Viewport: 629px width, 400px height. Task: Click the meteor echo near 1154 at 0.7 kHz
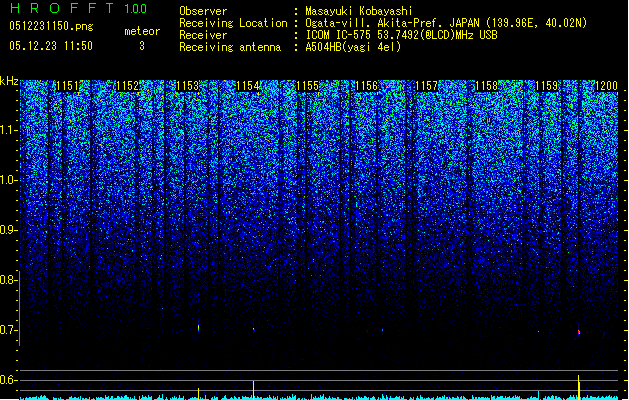coord(254,329)
